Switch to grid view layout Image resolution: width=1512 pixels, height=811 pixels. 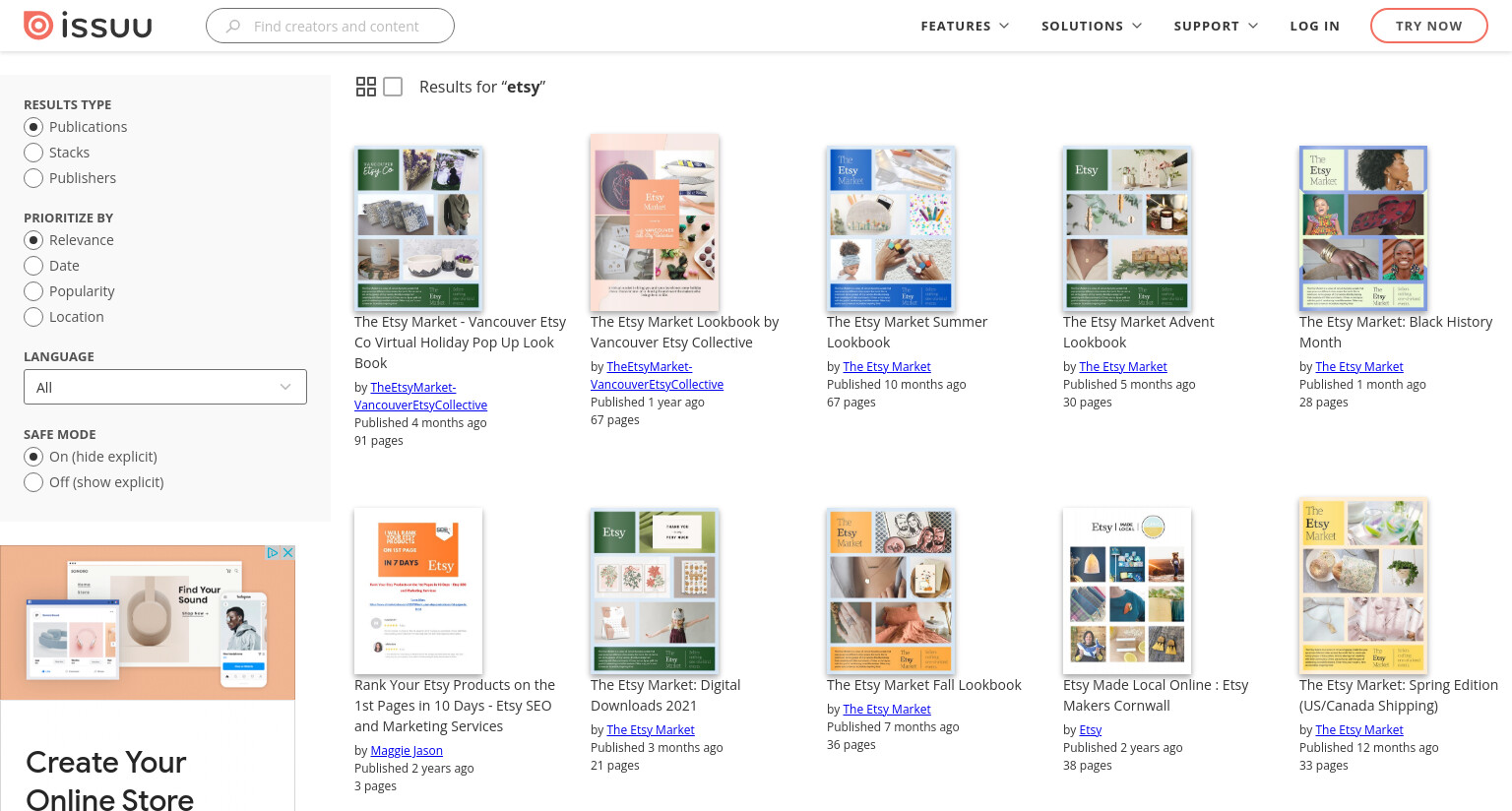click(x=366, y=87)
